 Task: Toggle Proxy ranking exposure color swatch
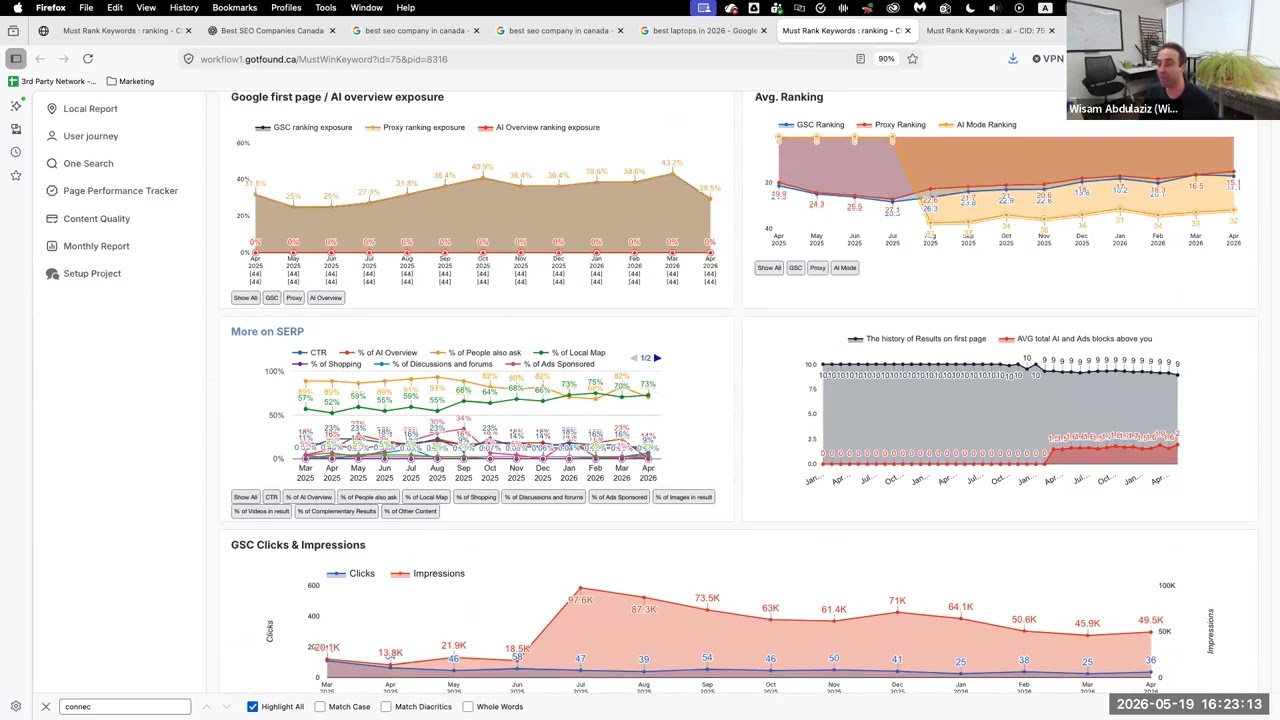click(372, 128)
